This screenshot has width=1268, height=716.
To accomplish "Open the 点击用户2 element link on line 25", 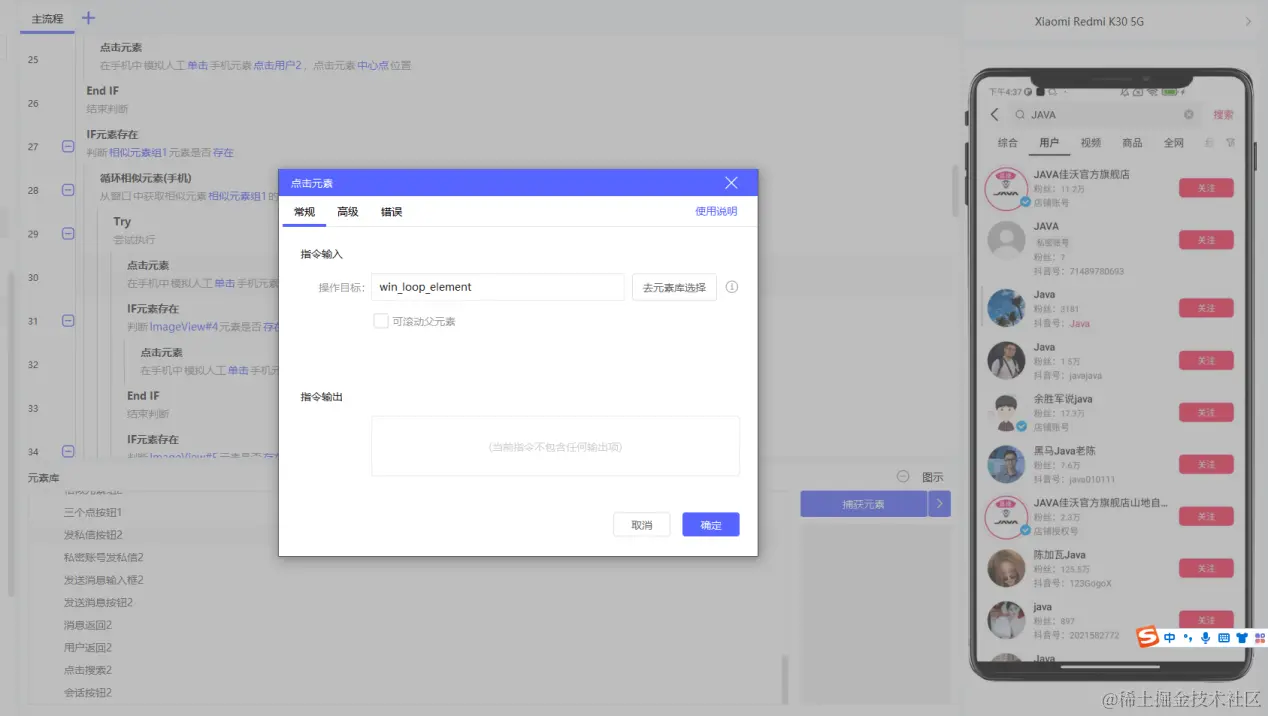I will [277, 66].
